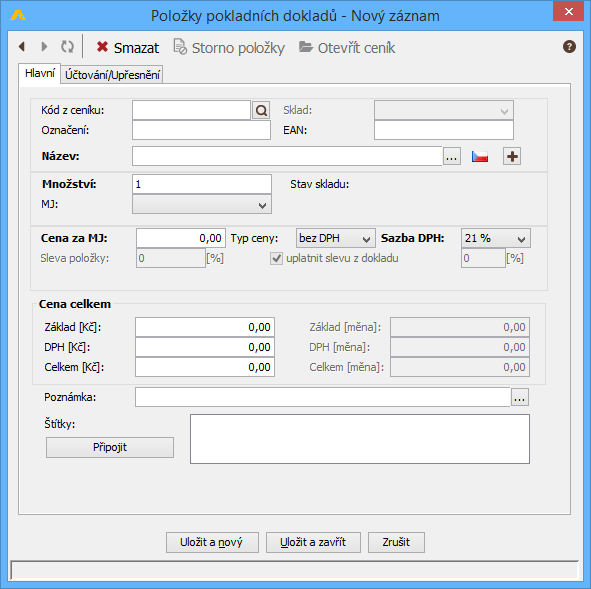Switch to Účtování/Upřesnění tab
This screenshot has height=589, width=591.
pos(112,75)
